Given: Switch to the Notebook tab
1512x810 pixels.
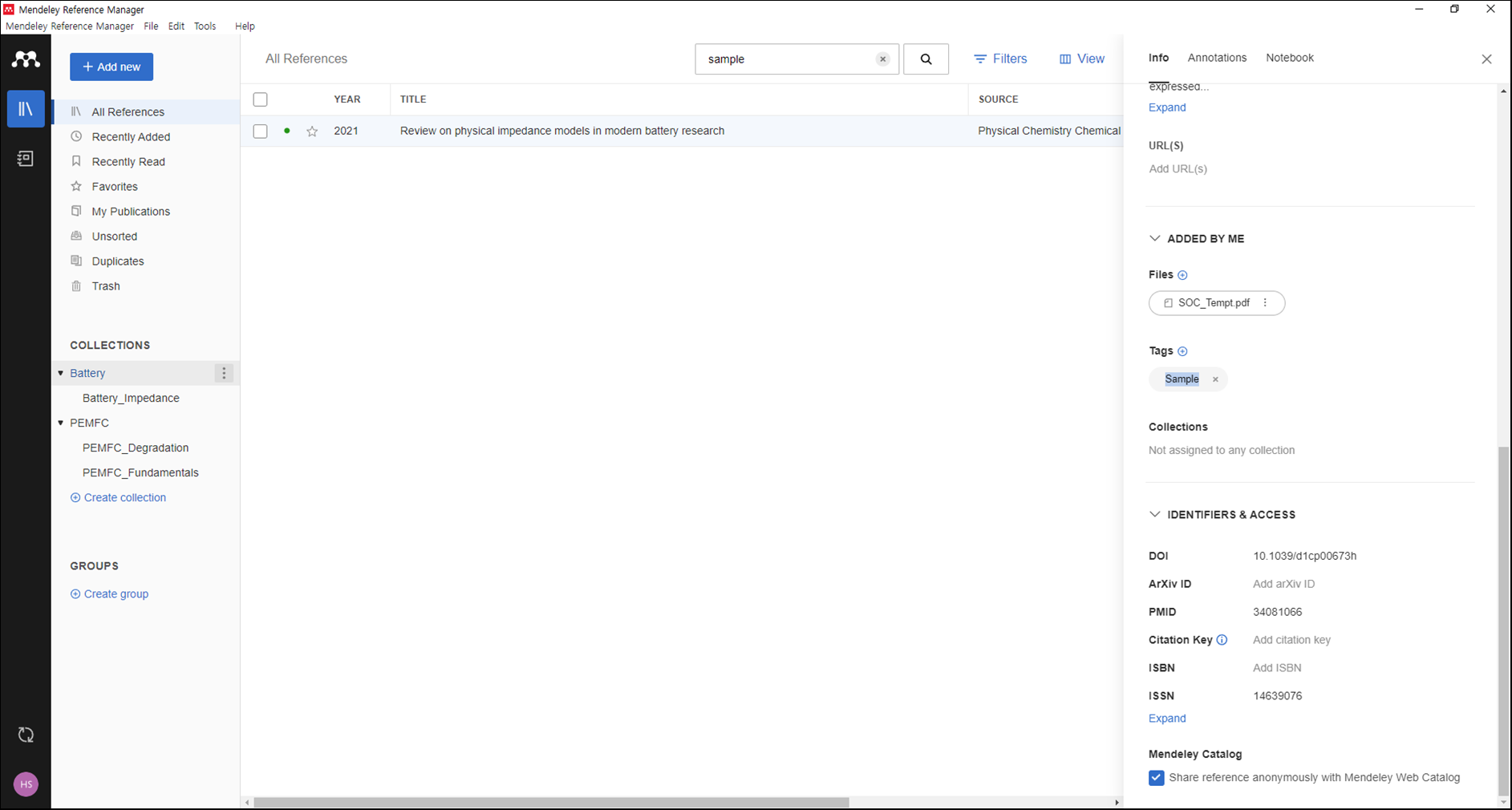Looking at the screenshot, I should coord(1290,58).
